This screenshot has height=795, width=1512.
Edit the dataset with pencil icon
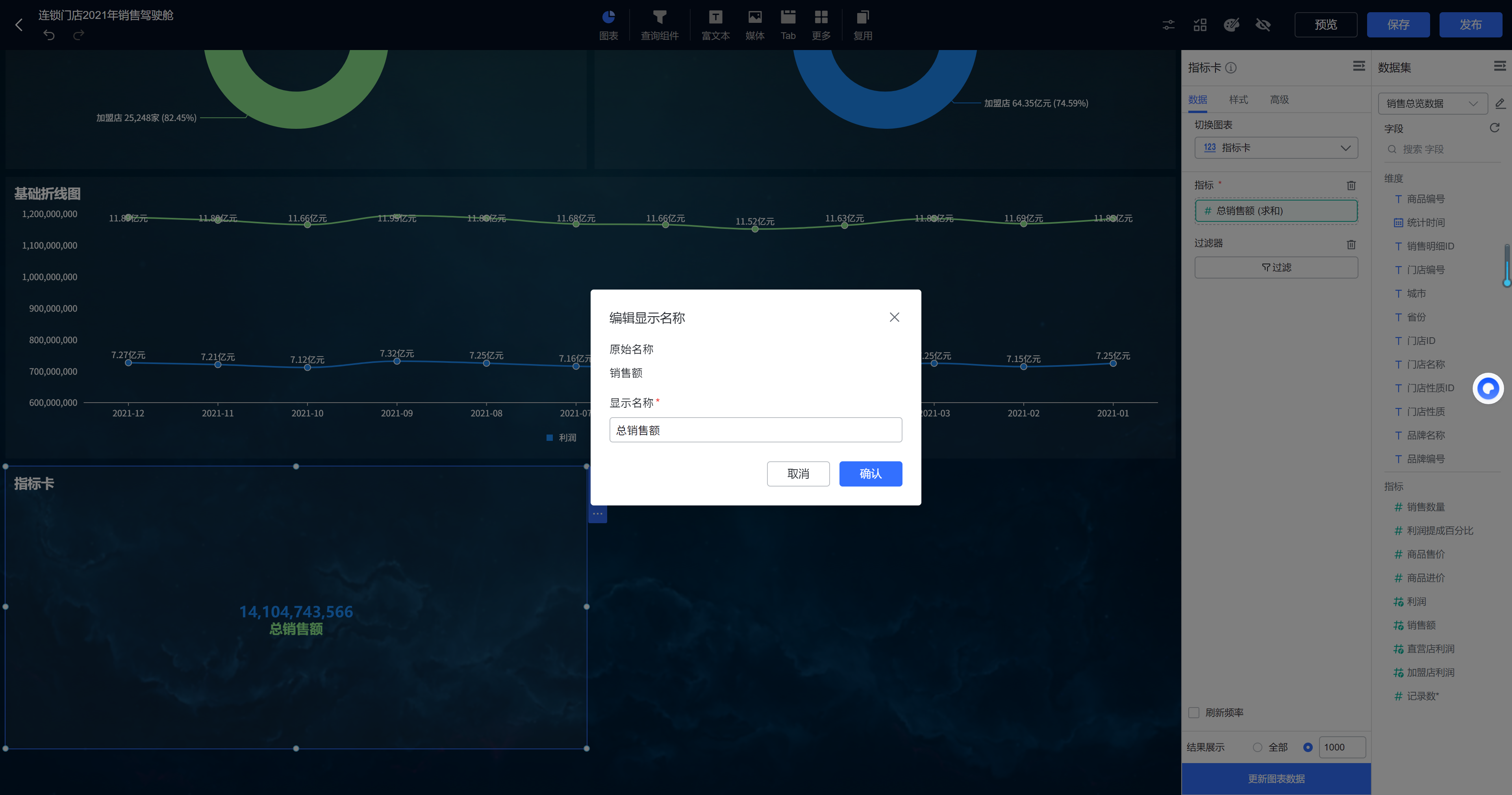1500,103
